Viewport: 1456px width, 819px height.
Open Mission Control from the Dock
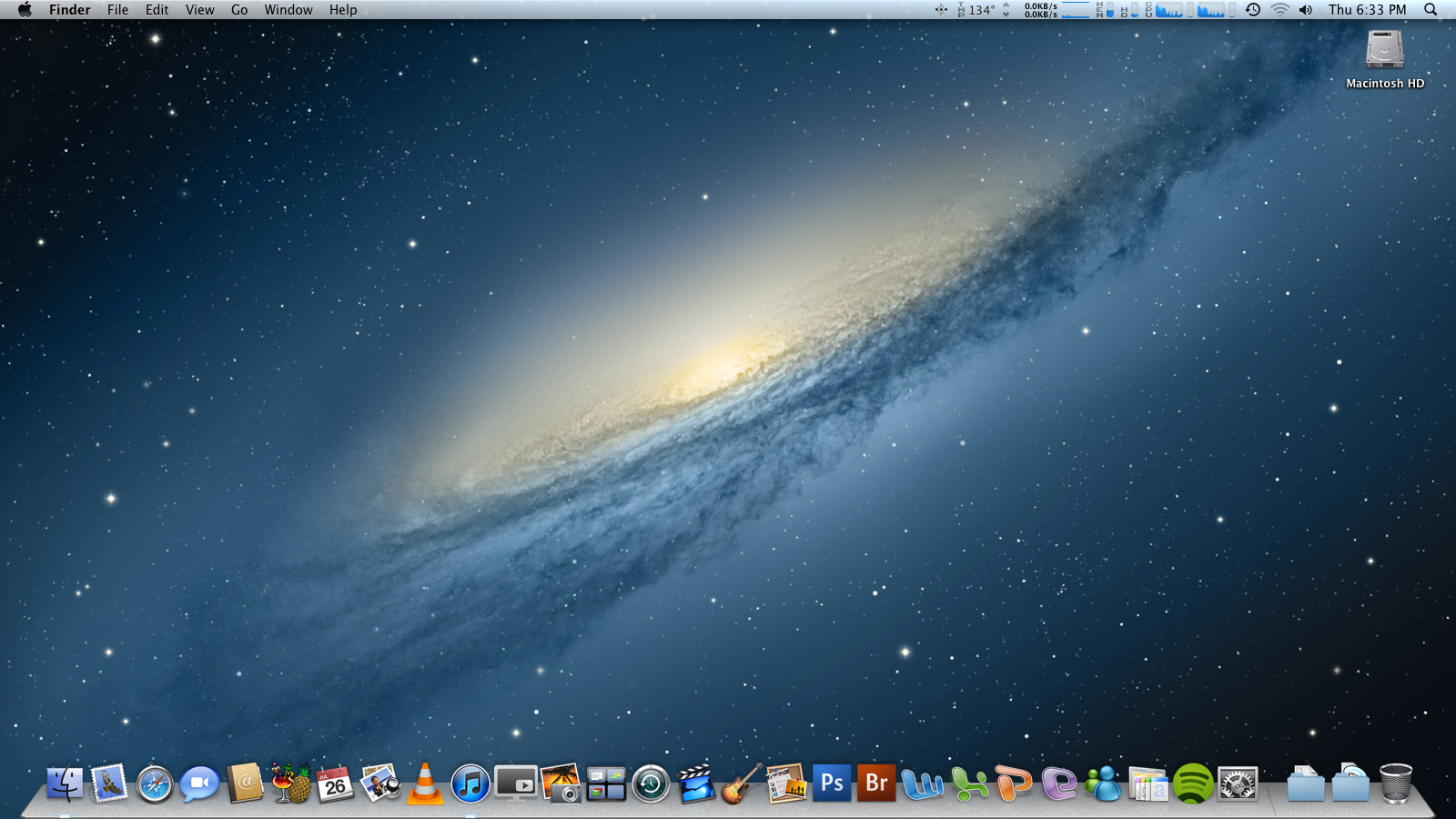coord(606,784)
